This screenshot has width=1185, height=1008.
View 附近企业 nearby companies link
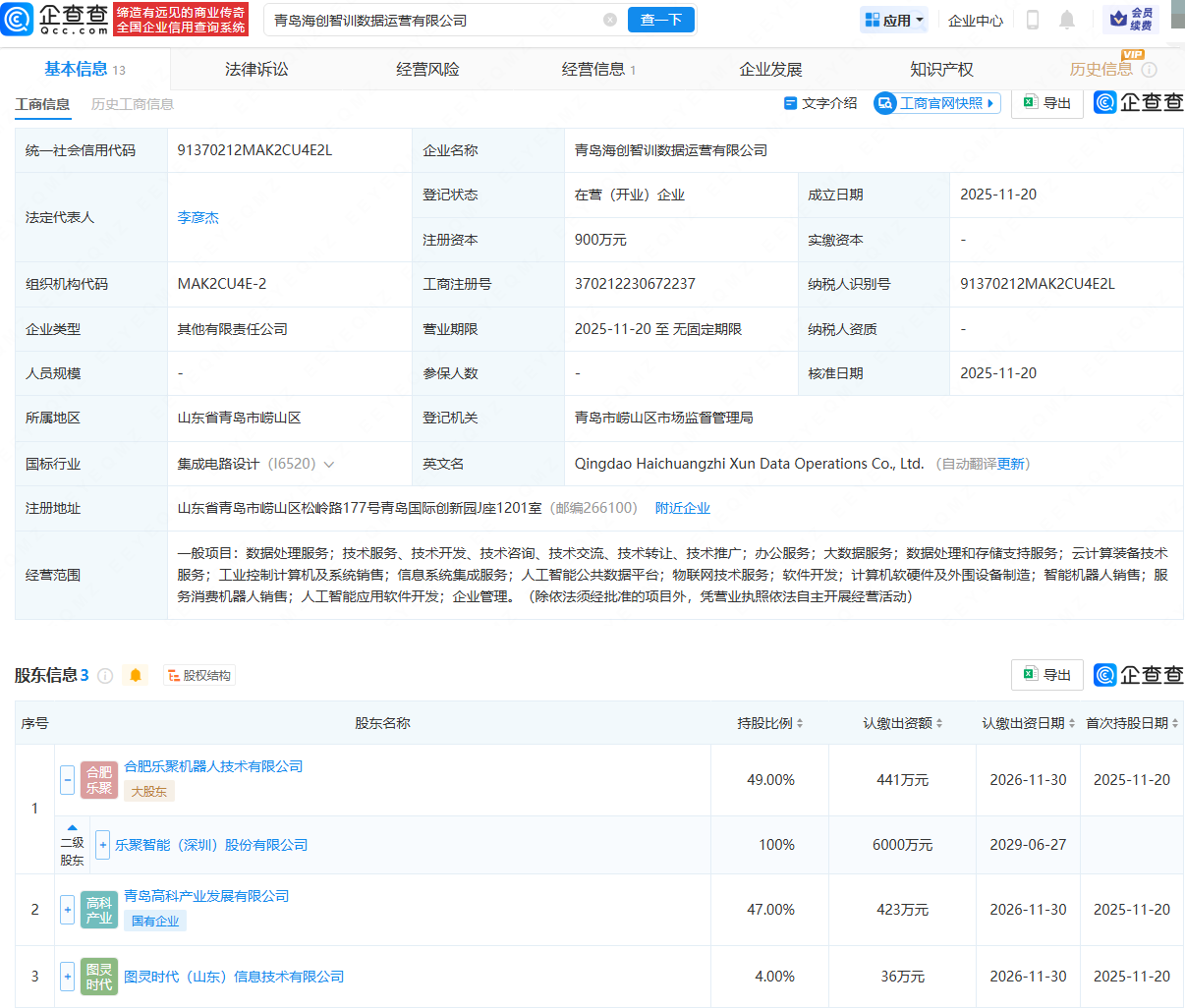[x=683, y=507]
